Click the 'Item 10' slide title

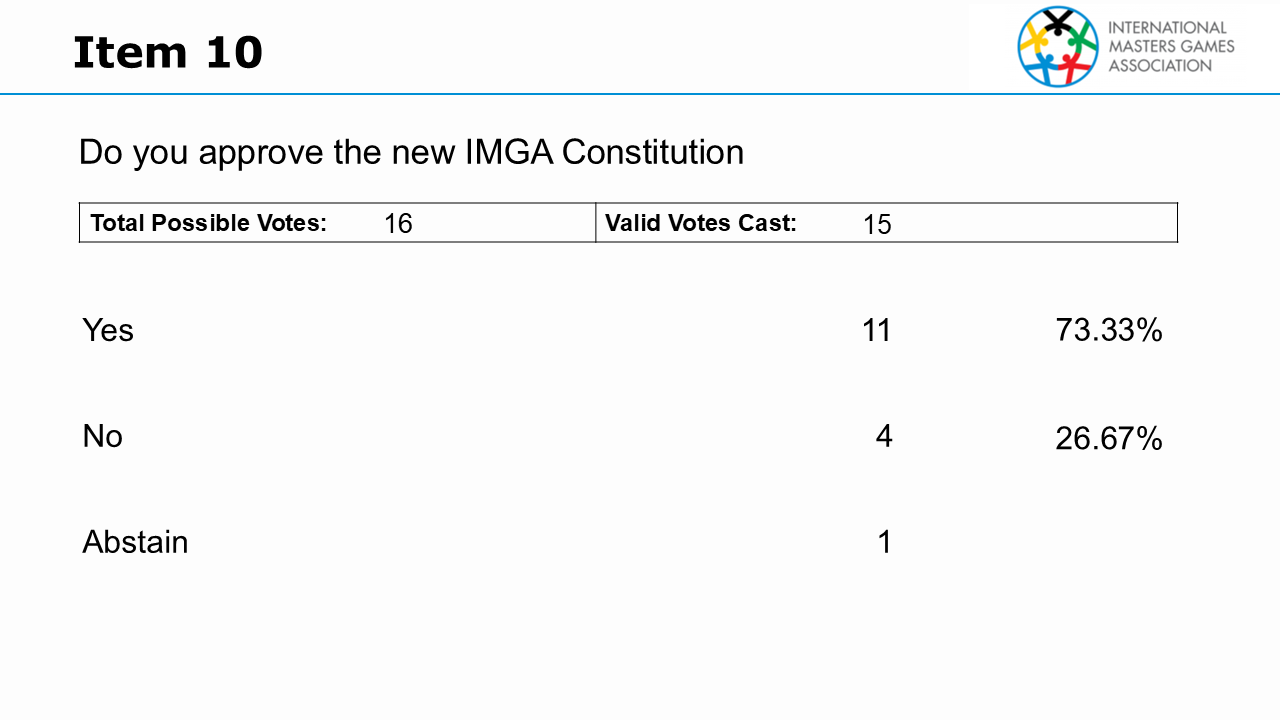click(x=168, y=52)
